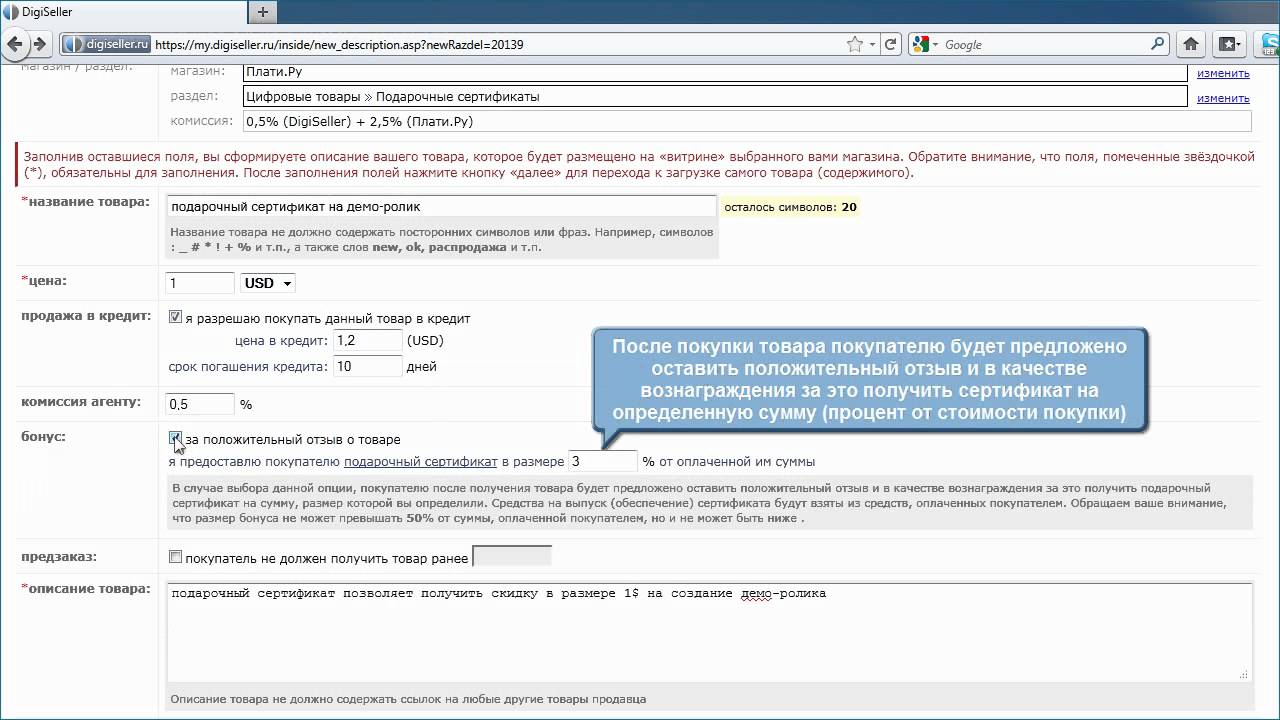The width and height of the screenshot is (1280, 720).
Task: Open the Google search engine picker
Action: click(925, 44)
